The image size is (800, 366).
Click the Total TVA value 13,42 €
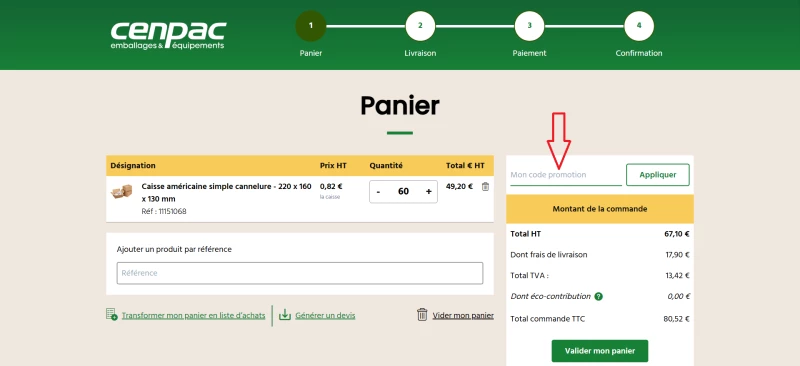click(x=678, y=275)
